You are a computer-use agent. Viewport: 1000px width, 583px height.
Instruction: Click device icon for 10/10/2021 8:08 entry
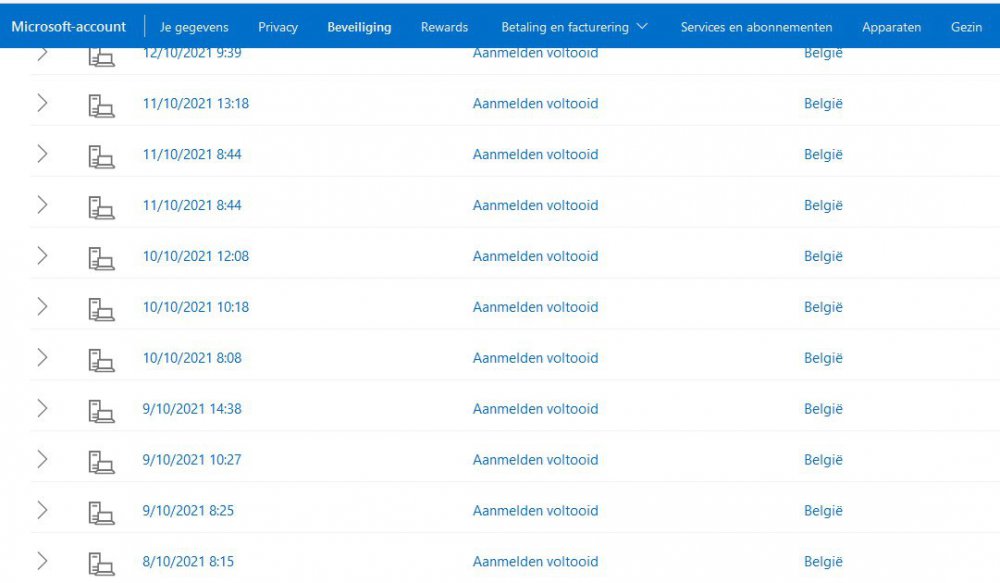pos(100,359)
